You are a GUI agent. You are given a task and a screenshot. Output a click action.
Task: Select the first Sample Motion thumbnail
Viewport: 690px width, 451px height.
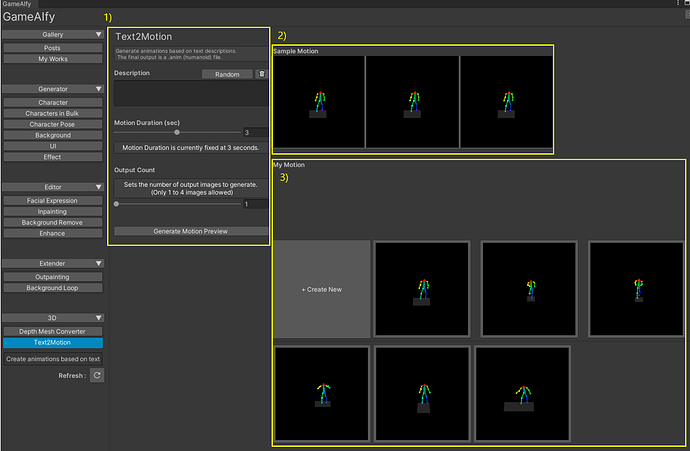[318, 102]
